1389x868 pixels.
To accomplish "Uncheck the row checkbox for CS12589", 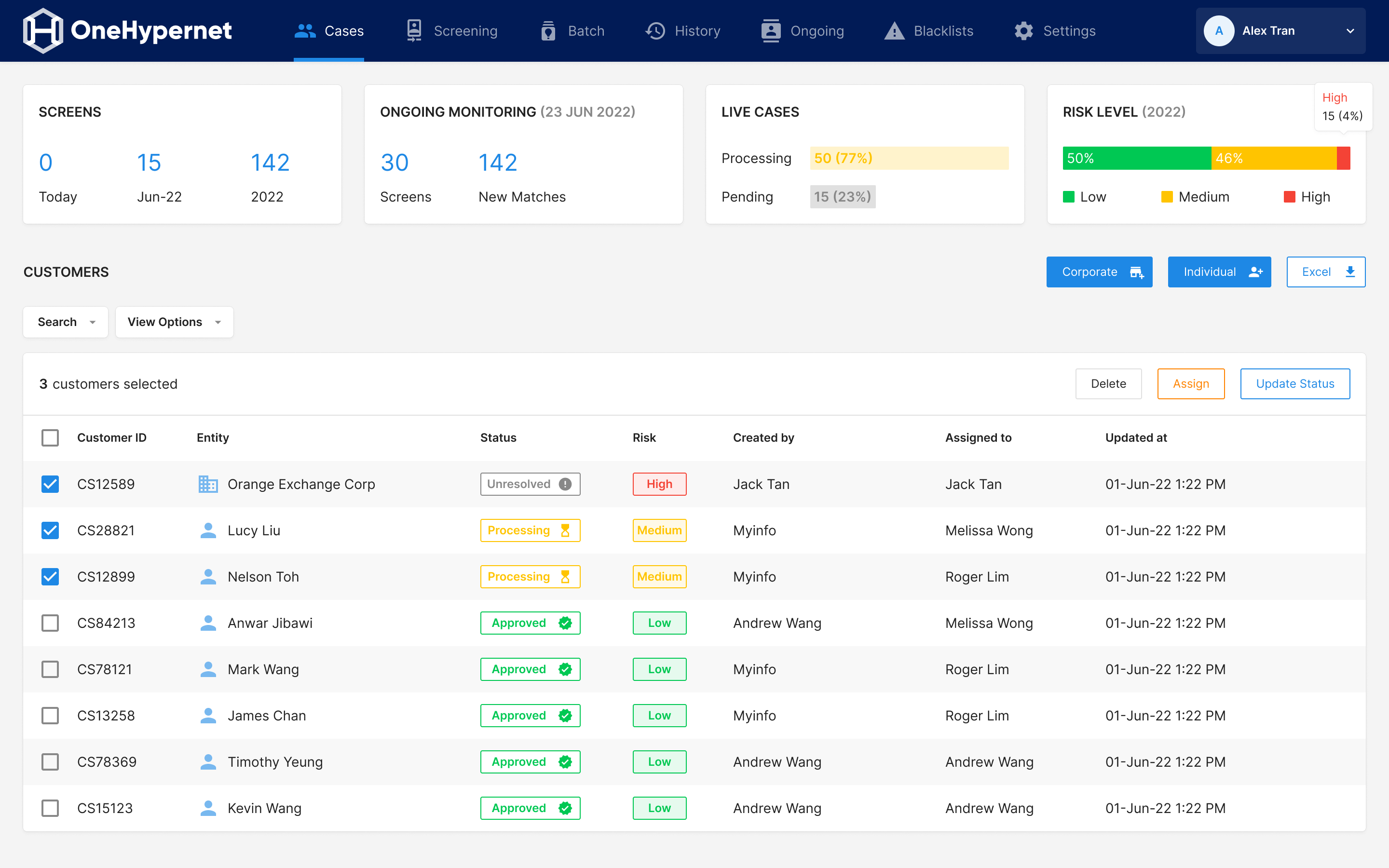I will click(50, 484).
